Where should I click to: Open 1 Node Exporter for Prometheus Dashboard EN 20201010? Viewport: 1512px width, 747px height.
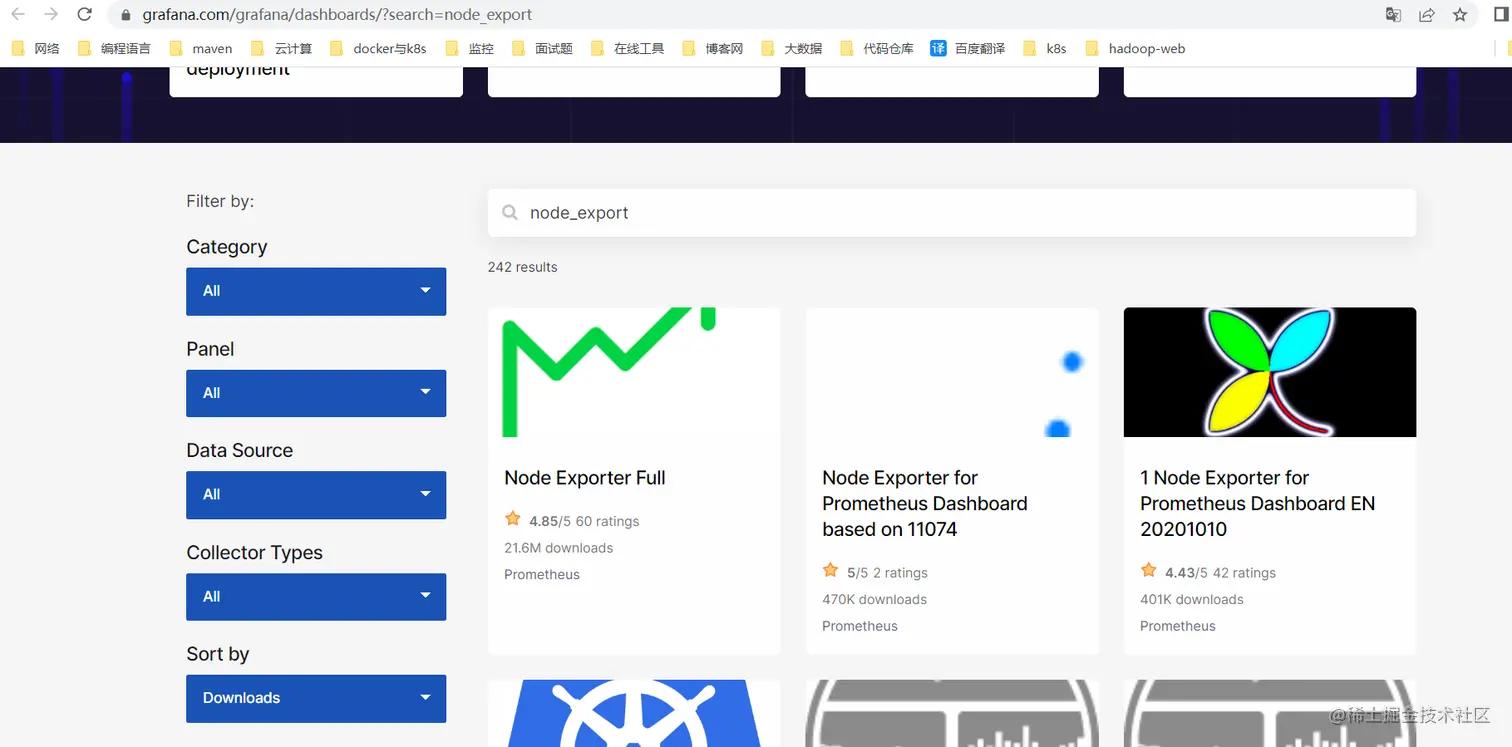coord(1258,503)
